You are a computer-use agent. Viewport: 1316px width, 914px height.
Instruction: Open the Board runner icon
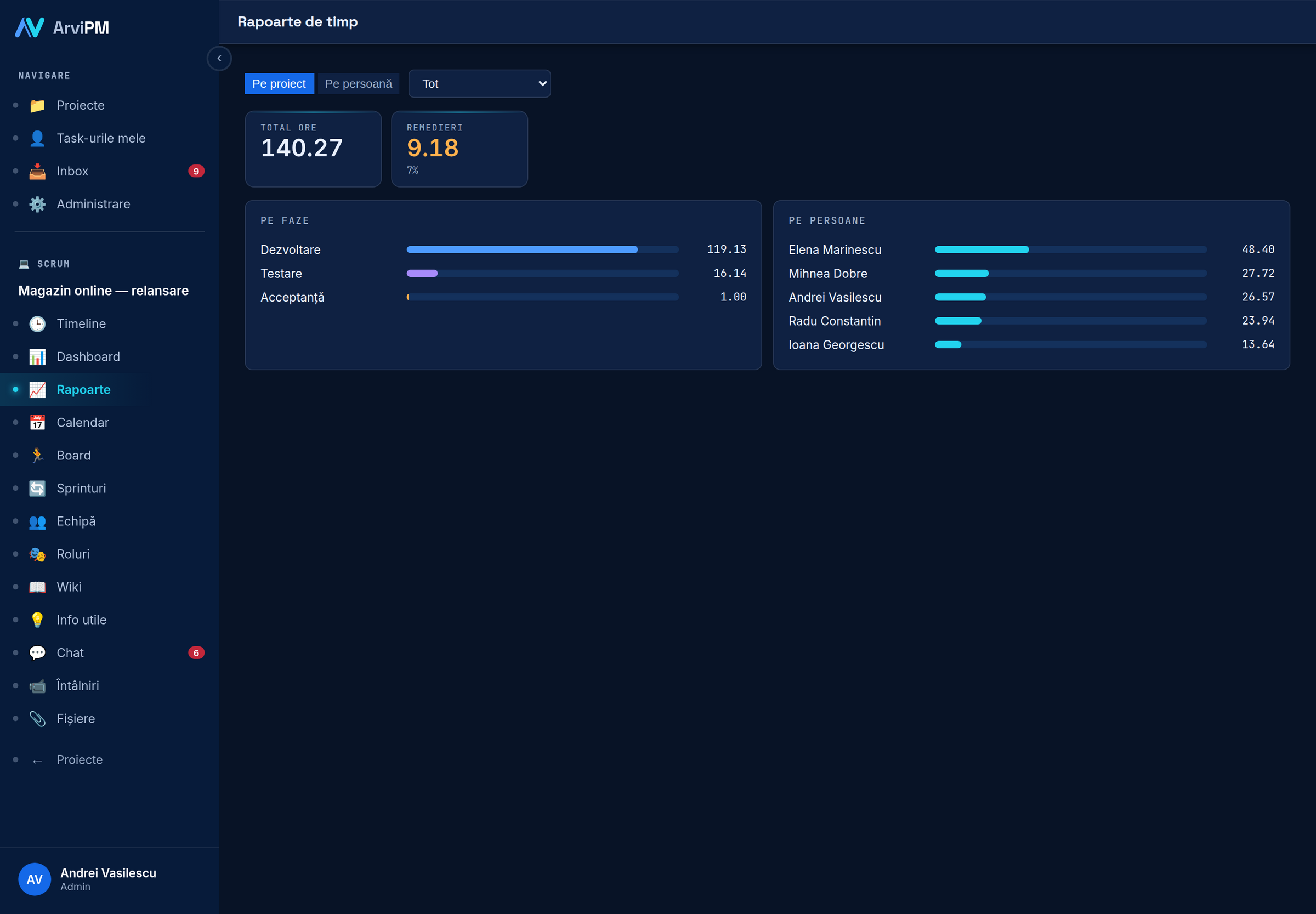coord(37,455)
